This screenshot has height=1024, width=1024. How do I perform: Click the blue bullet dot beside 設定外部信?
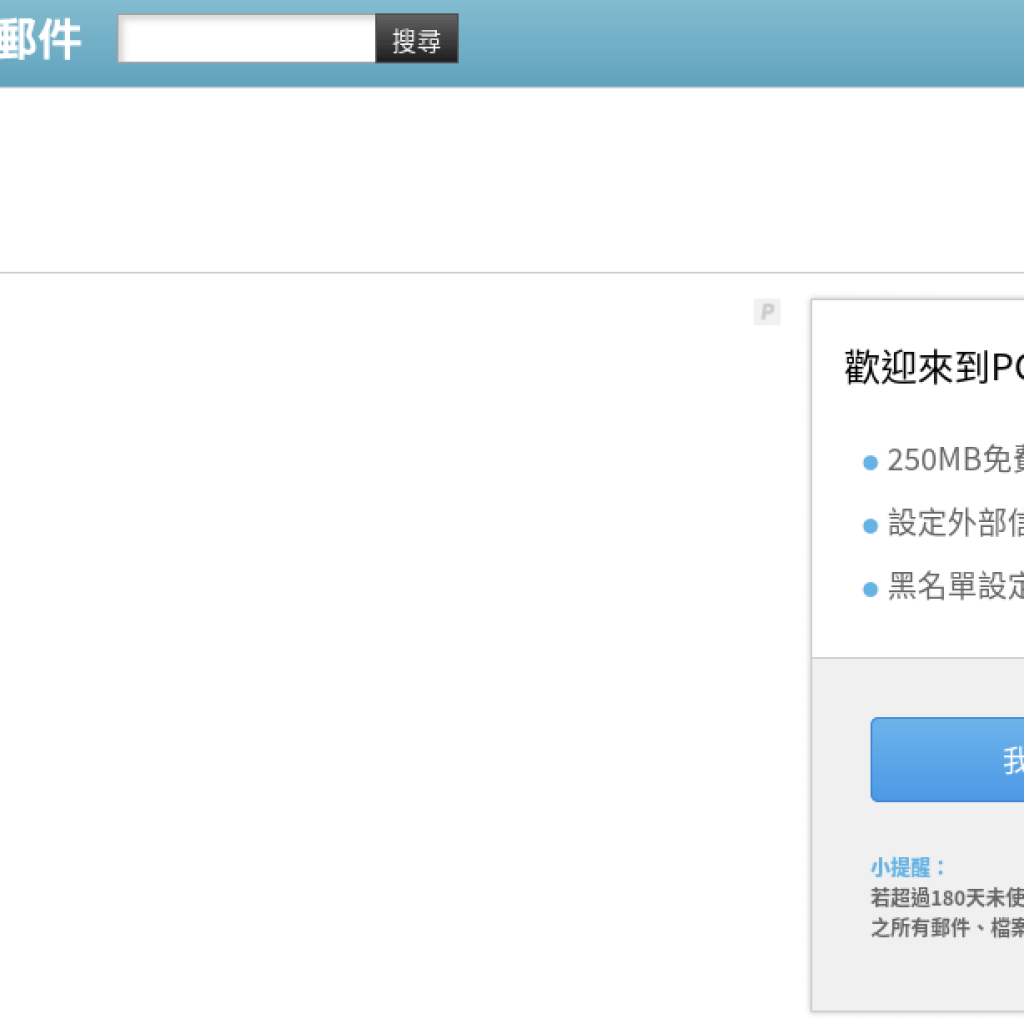pyautogui.click(x=869, y=524)
